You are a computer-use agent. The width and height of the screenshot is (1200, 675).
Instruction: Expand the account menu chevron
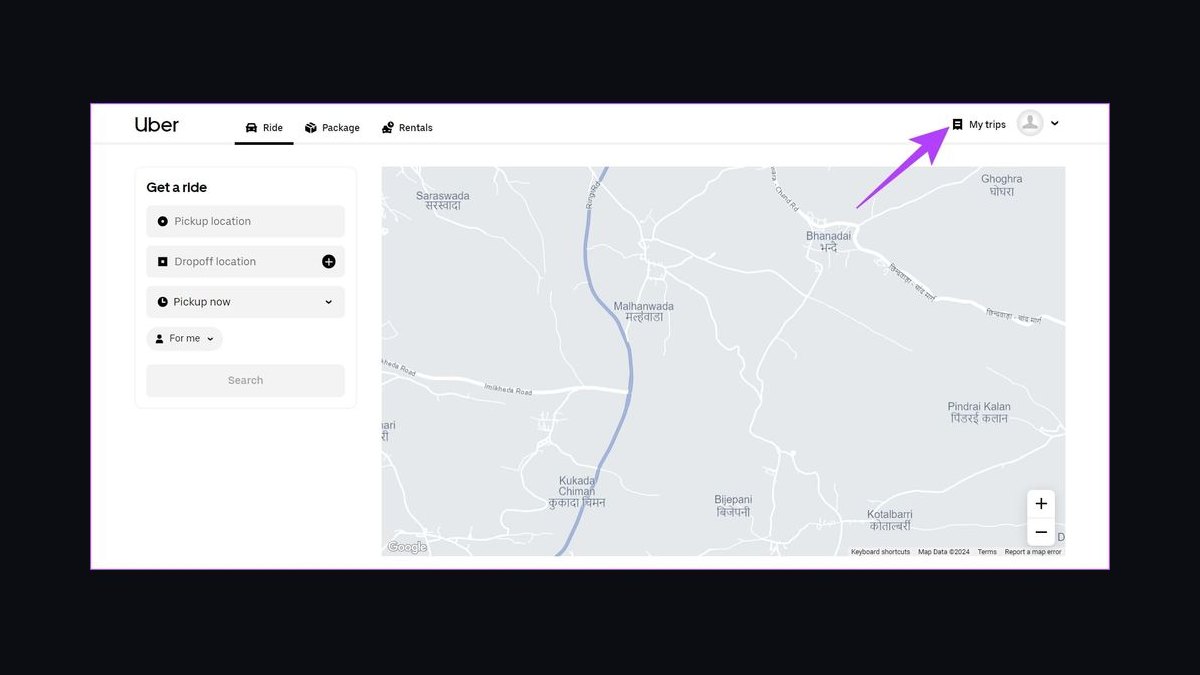(1054, 123)
